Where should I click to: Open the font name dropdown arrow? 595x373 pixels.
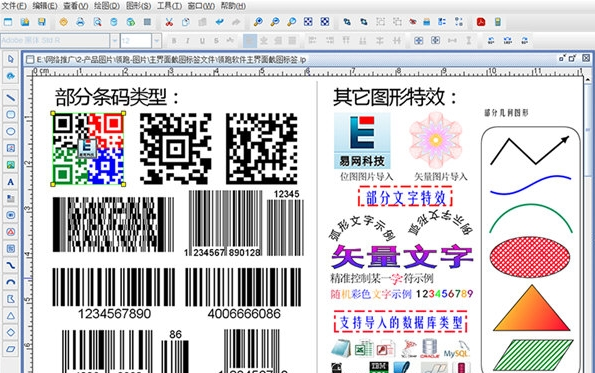pyautogui.click(x=114, y=41)
